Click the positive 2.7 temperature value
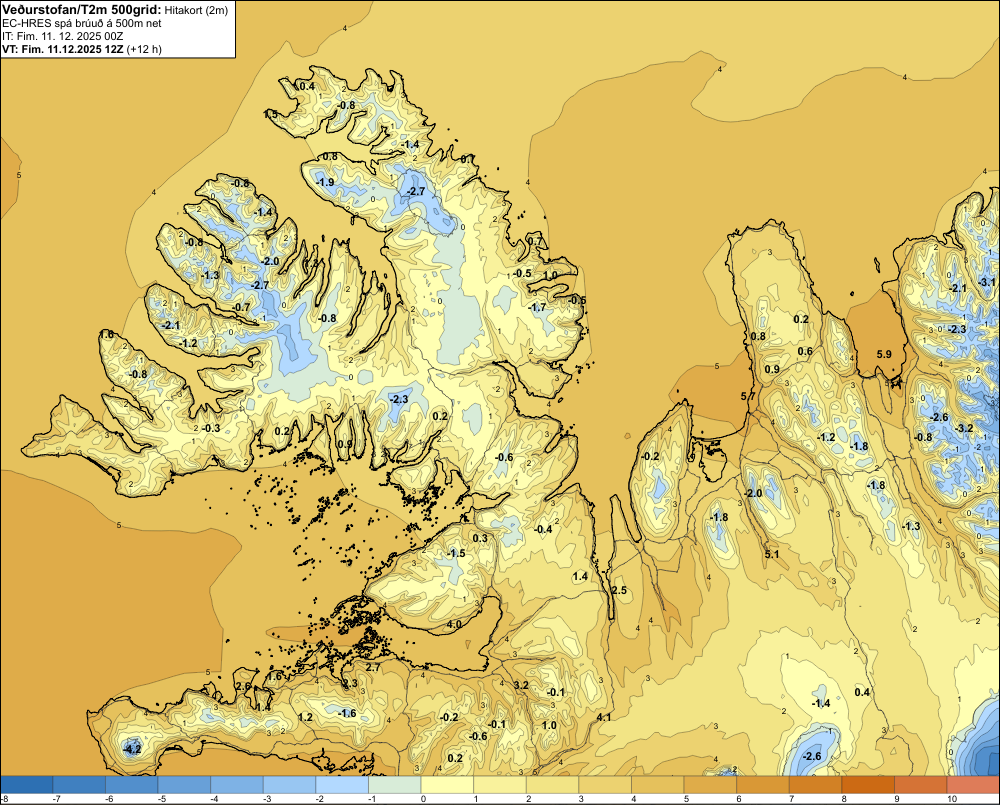Screen dimensions: 1000x805 click(x=372, y=668)
